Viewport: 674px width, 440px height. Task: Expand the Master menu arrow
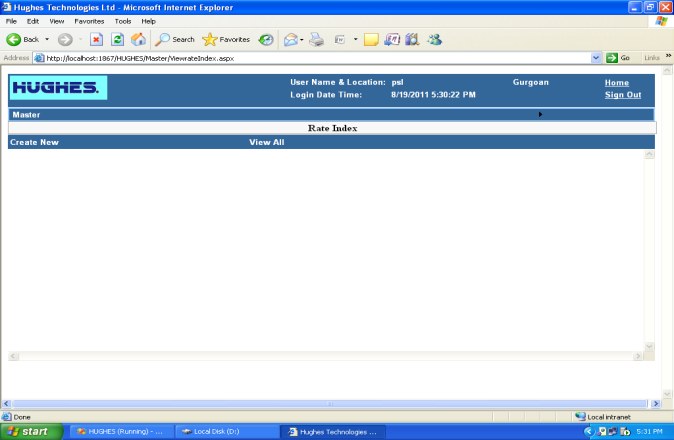click(x=541, y=115)
